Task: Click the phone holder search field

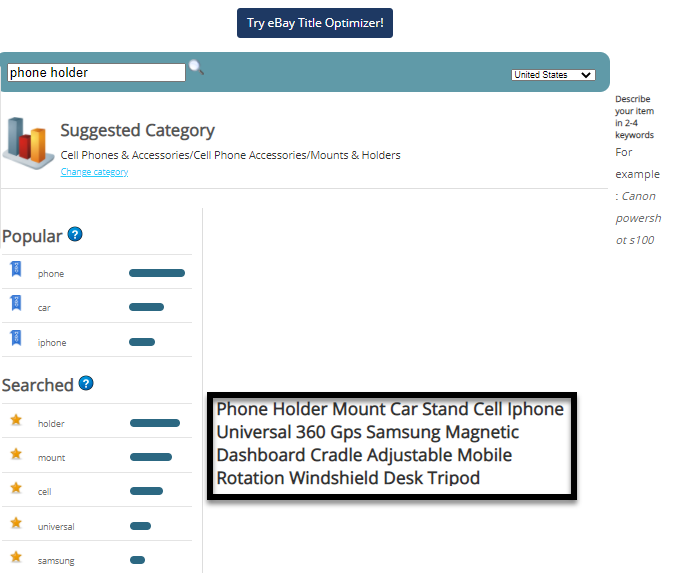Action: tap(96, 72)
